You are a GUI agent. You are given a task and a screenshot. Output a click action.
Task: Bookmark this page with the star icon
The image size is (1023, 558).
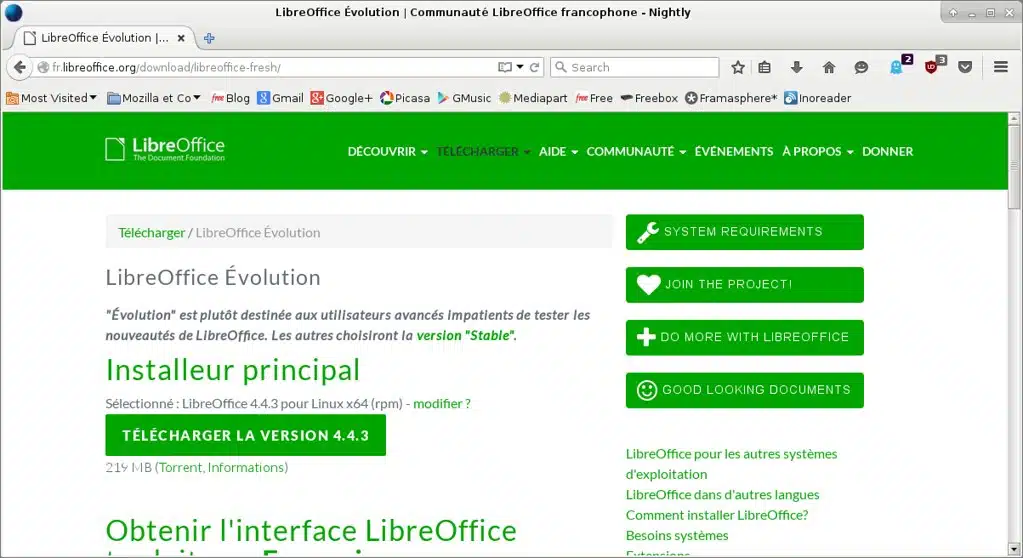click(738, 67)
